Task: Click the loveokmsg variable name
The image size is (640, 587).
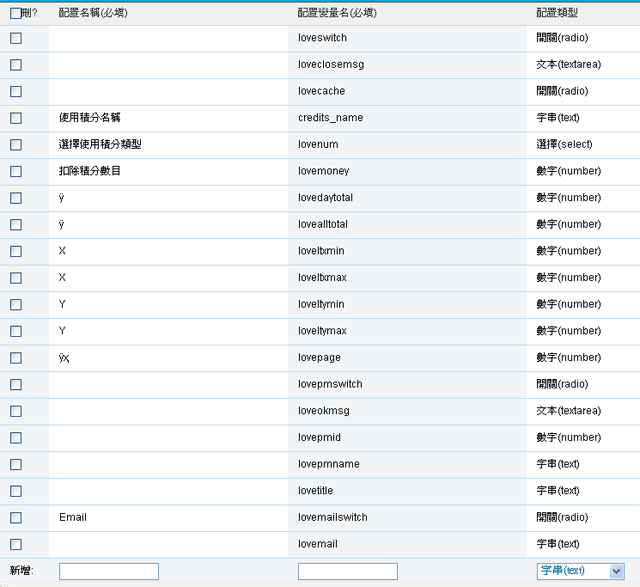Action: (x=324, y=411)
